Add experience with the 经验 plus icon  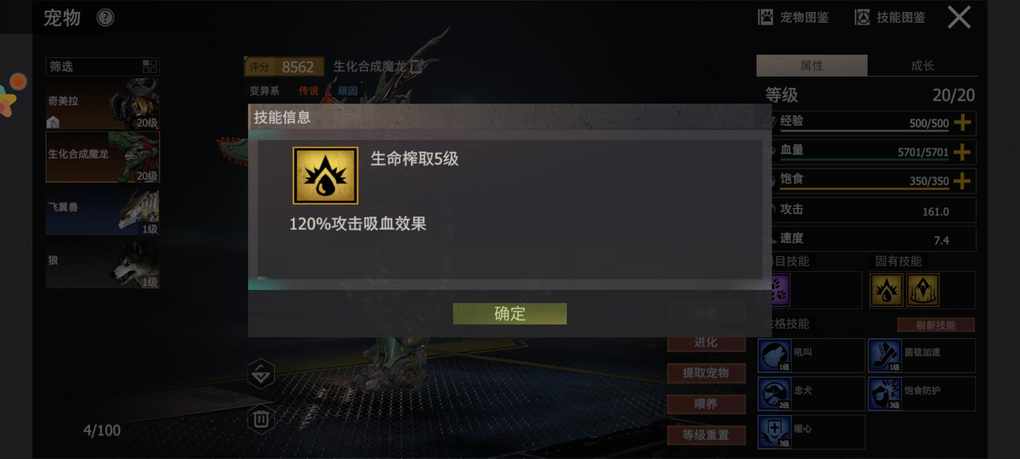(x=961, y=122)
